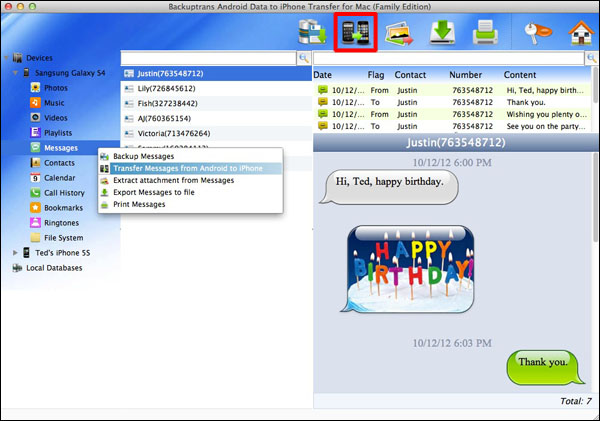600x421 pixels.
Task: Sort by the Contact column header
Action: pos(410,75)
